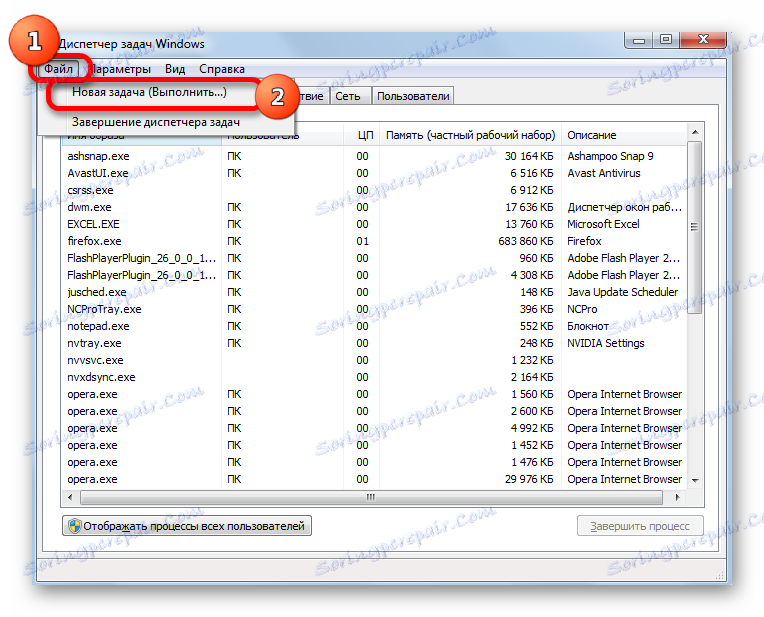Sort by Память (частный рабочий набор) column
This screenshot has height=617, width=764.
coord(470,135)
